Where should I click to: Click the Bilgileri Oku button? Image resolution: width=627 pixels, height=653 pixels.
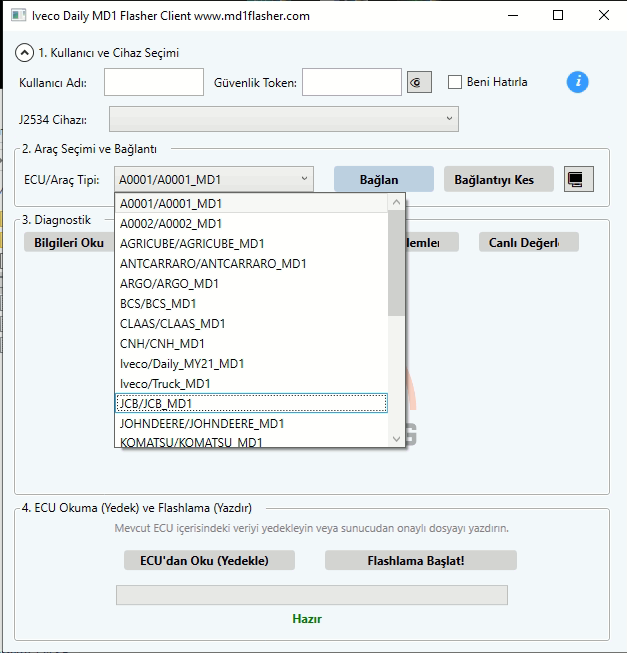pyautogui.click(x=69, y=242)
